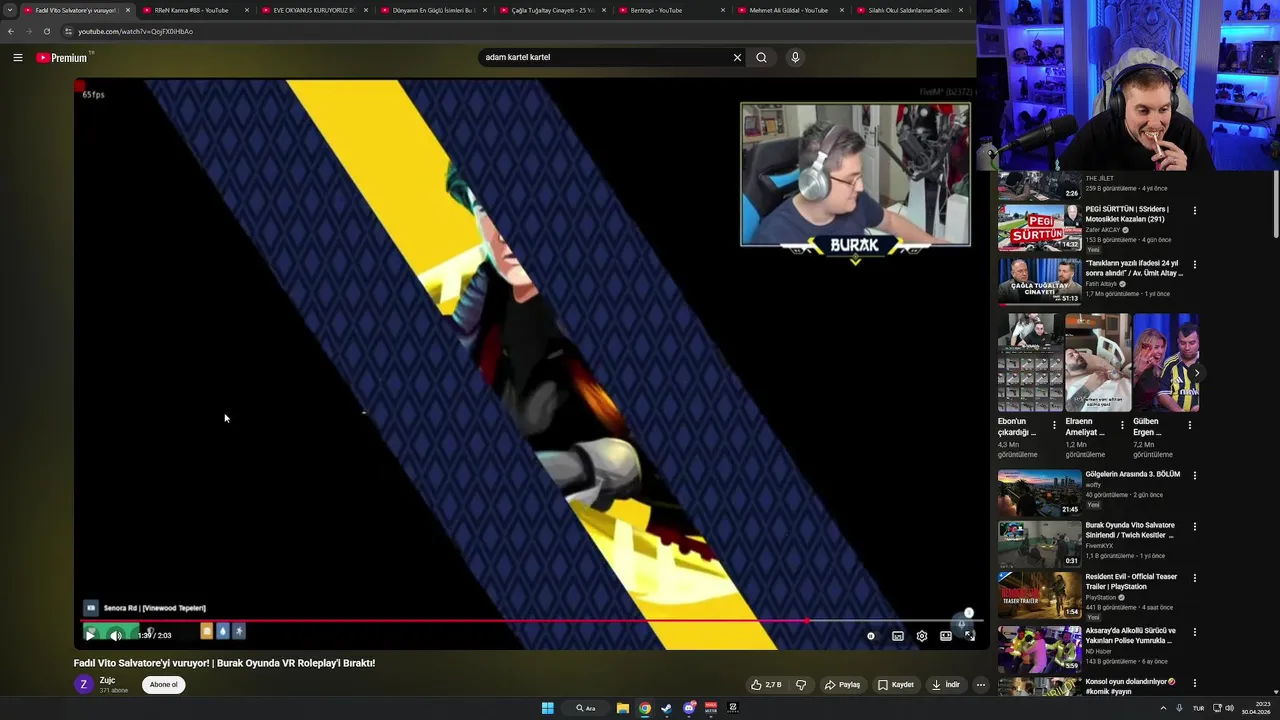
Task: Open File Explorer from the taskbar
Action: [623, 708]
